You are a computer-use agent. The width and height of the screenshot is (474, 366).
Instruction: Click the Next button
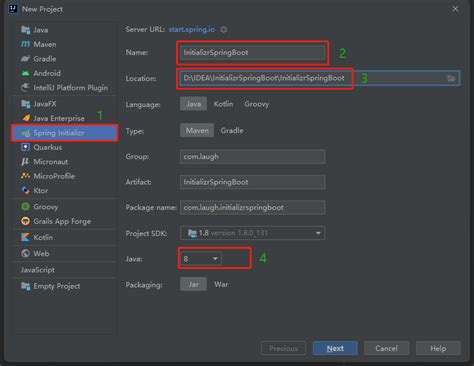335,348
